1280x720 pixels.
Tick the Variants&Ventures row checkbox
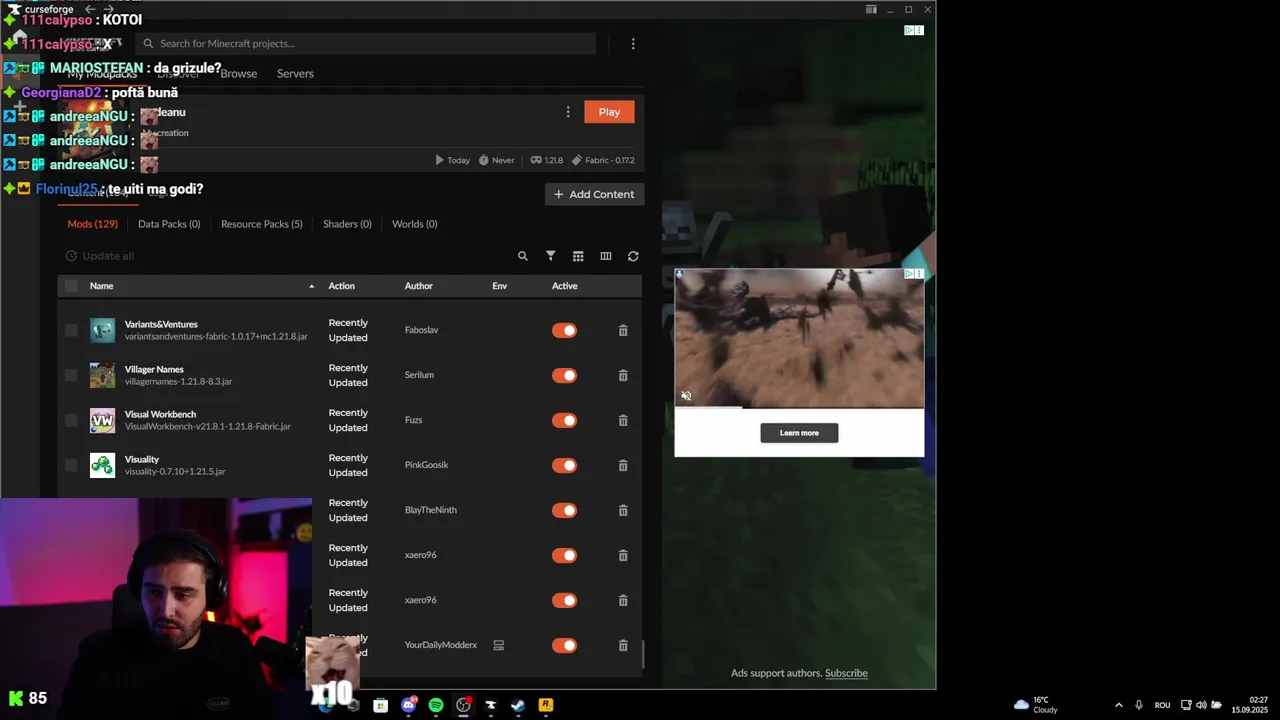pyautogui.click(x=71, y=330)
